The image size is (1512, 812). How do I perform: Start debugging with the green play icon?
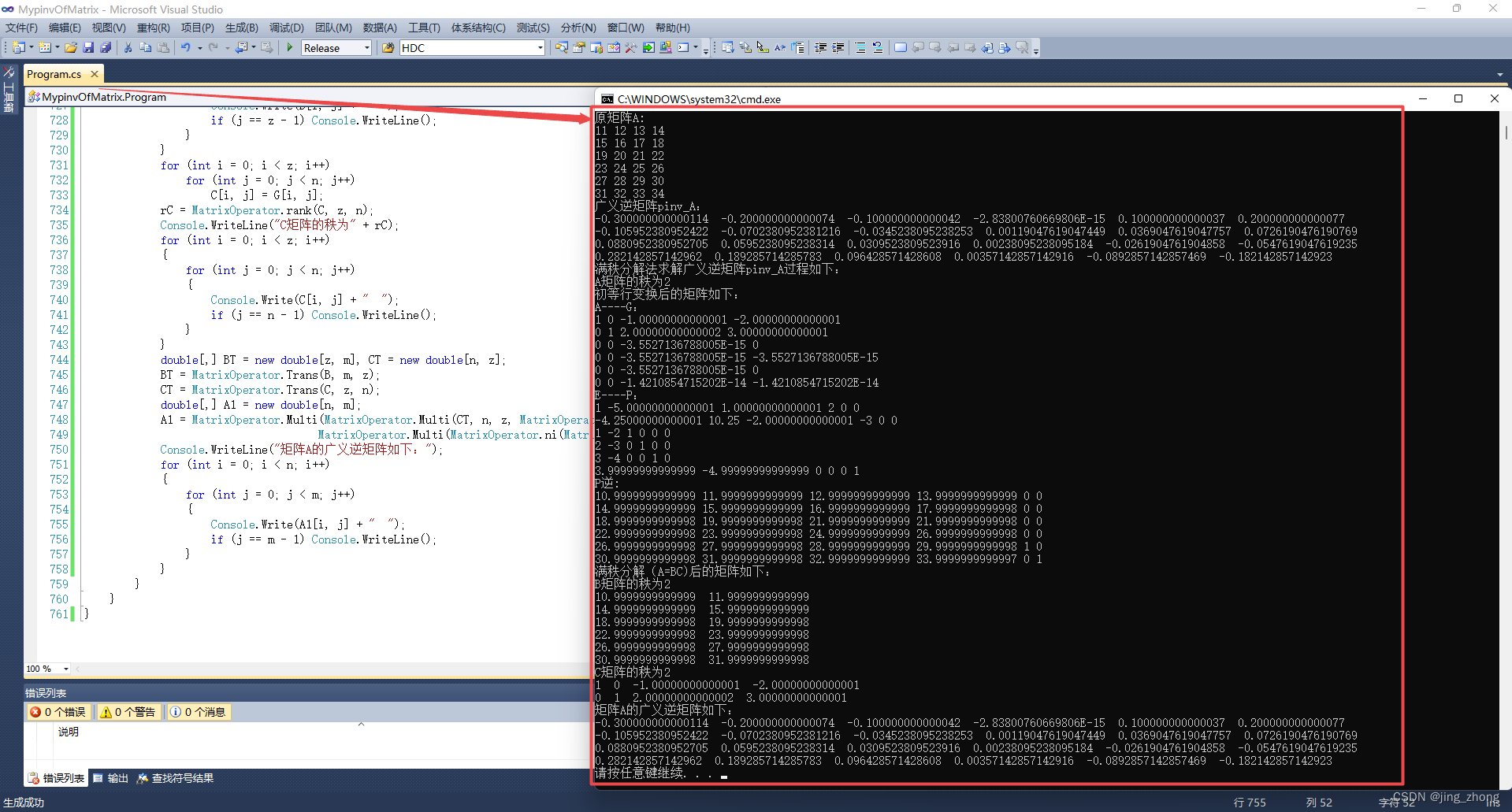click(290, 48)
